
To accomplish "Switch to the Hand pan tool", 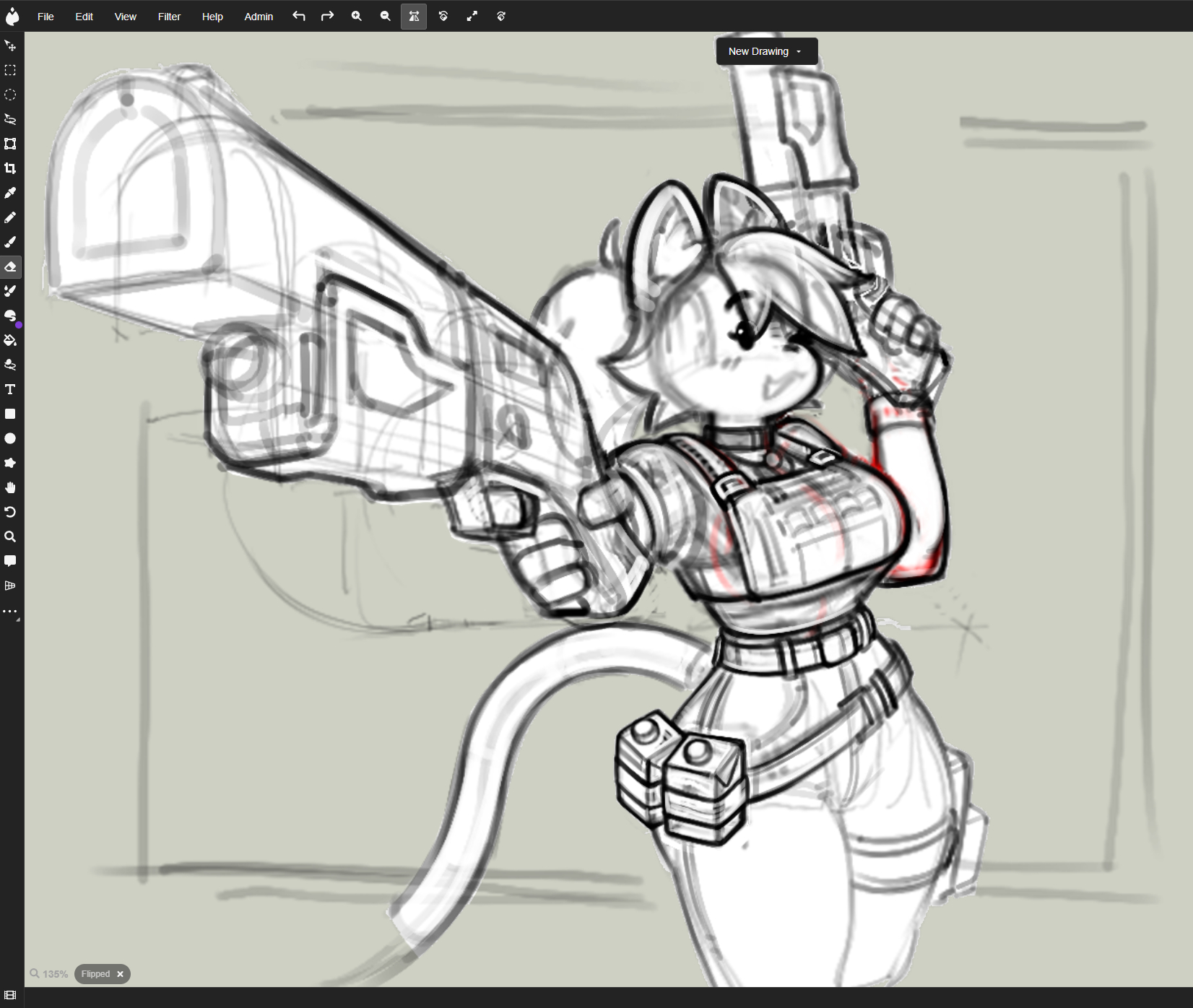I will [x=10, y=487].
